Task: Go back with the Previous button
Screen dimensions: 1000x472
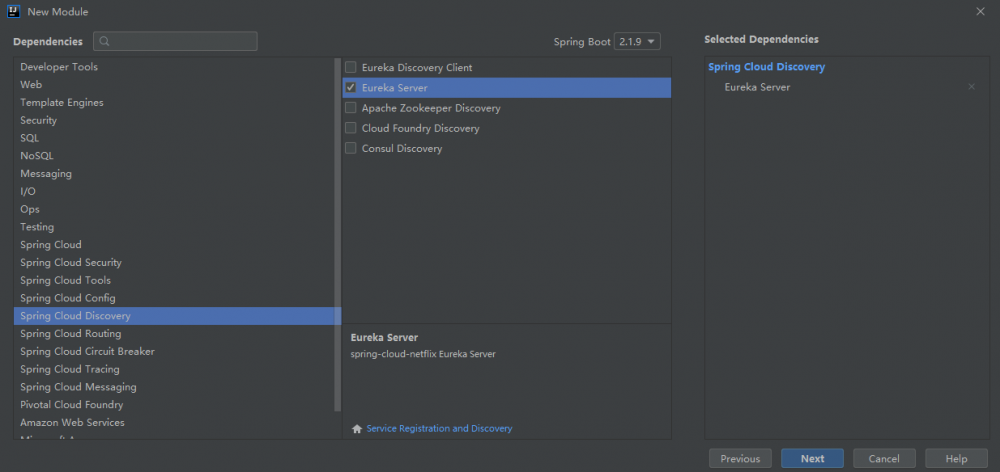Action: [740, 459]
